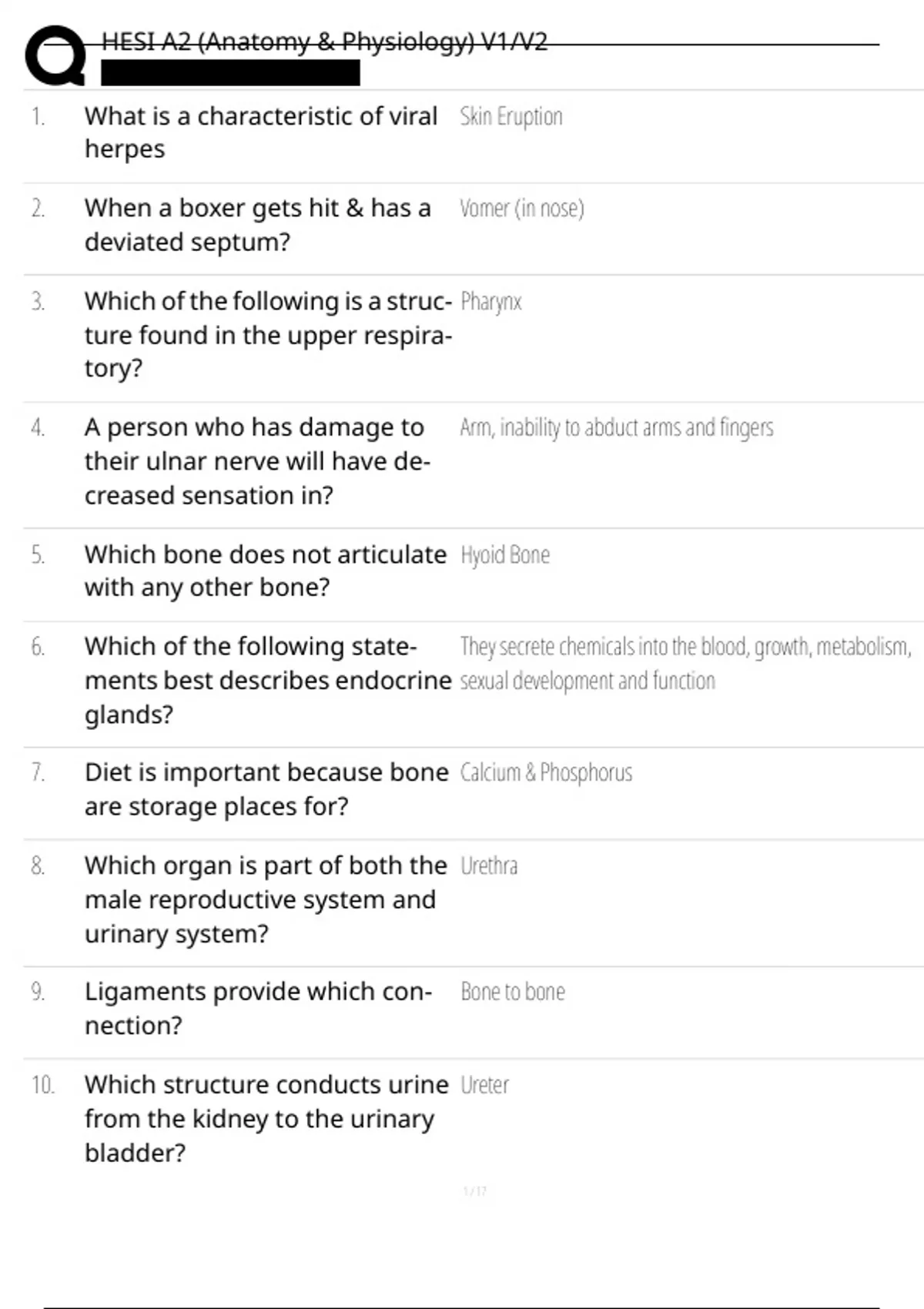Click the "Calcium & Phosphorus" answer
The width and height of the screenshot is (924, 1309).
[546, 772]
